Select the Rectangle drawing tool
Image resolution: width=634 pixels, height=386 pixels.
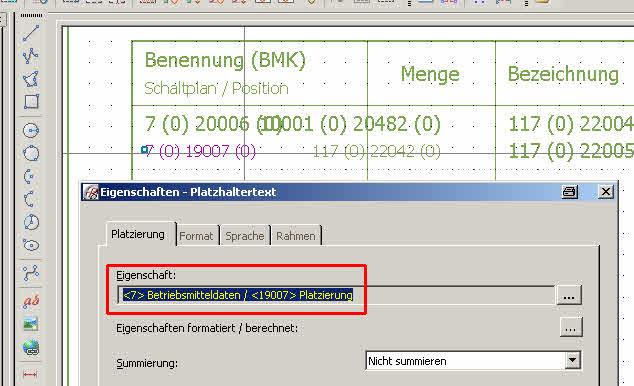point(31,101)
